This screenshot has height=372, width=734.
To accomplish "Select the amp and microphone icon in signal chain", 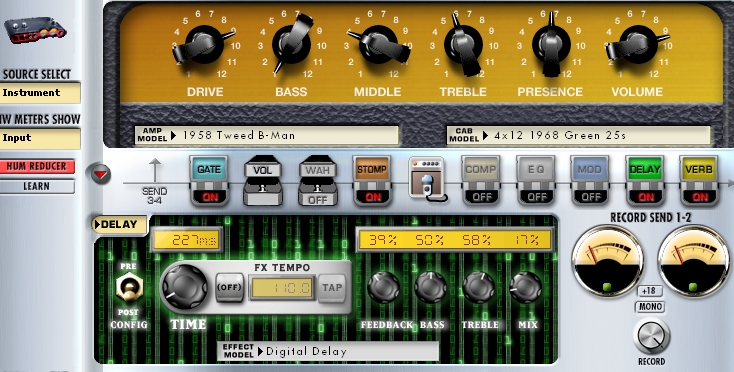I will (427, 180).
